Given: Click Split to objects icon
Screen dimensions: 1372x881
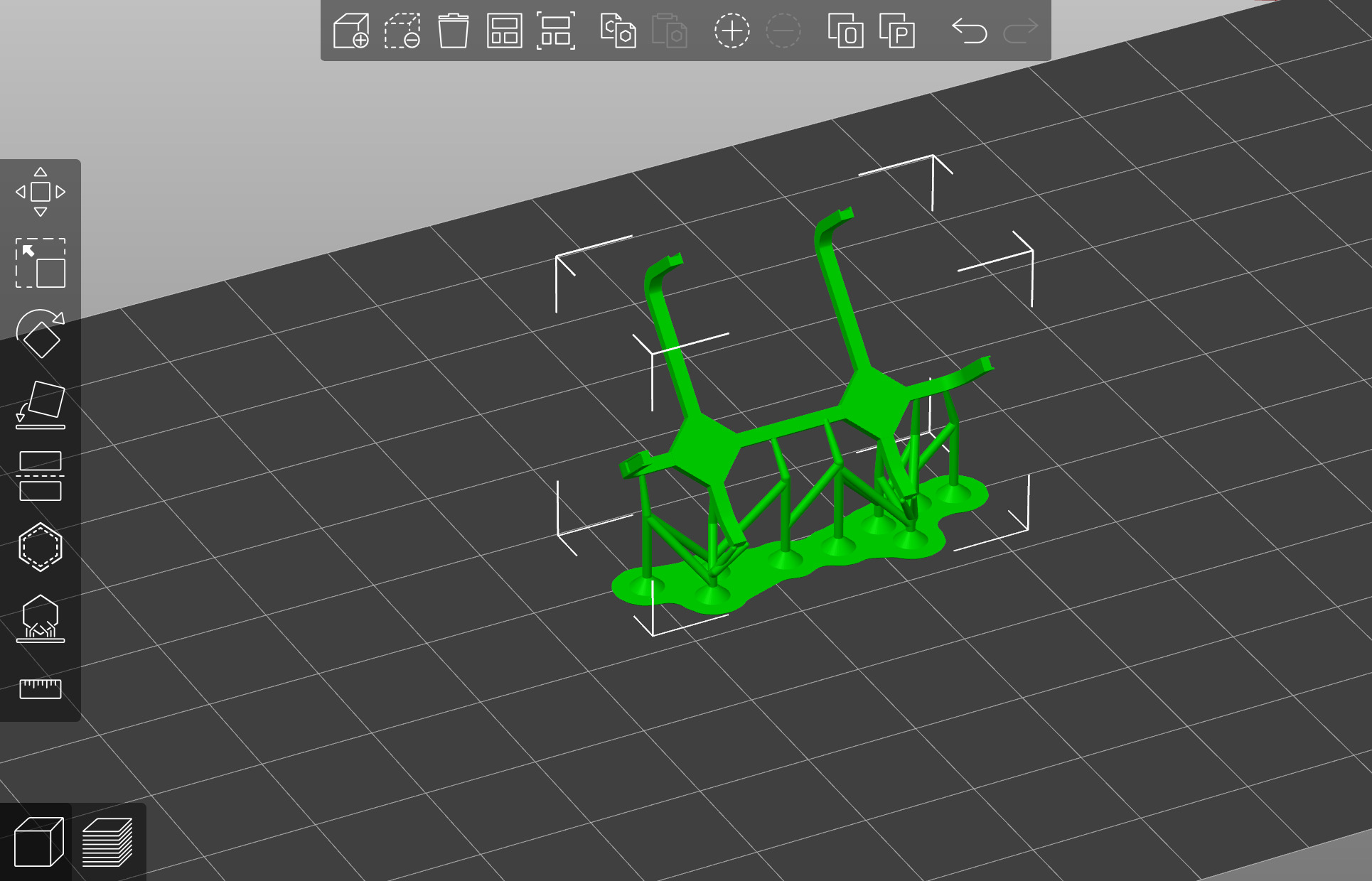Looking at the screenshot, I should 846,31.
